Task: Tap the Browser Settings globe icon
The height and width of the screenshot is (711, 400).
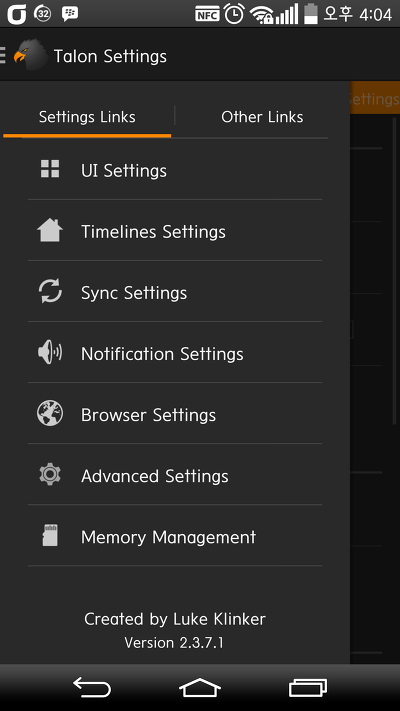Action: click(x=50, y=414)
